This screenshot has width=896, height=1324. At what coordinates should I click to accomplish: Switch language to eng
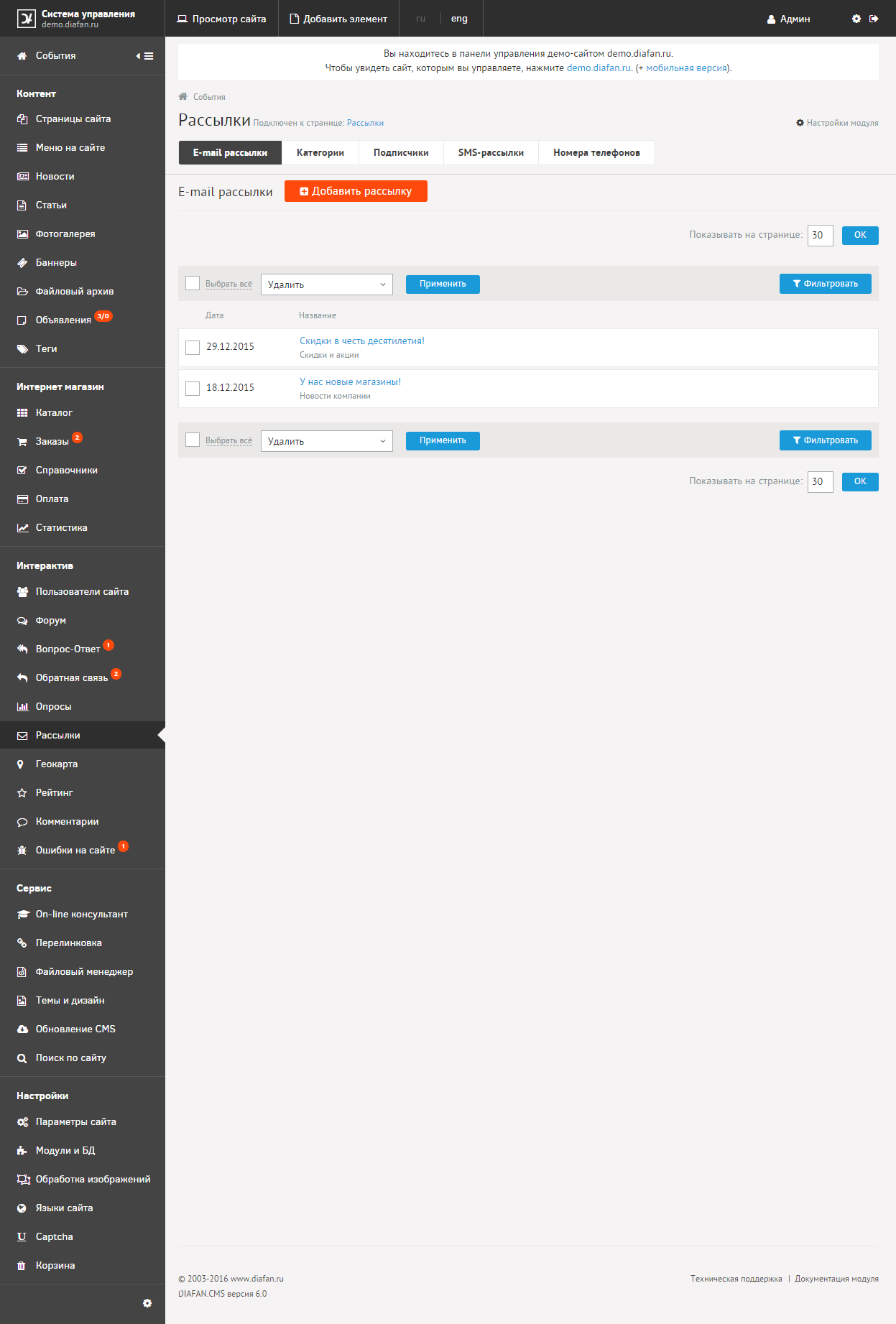click(459, 19)
